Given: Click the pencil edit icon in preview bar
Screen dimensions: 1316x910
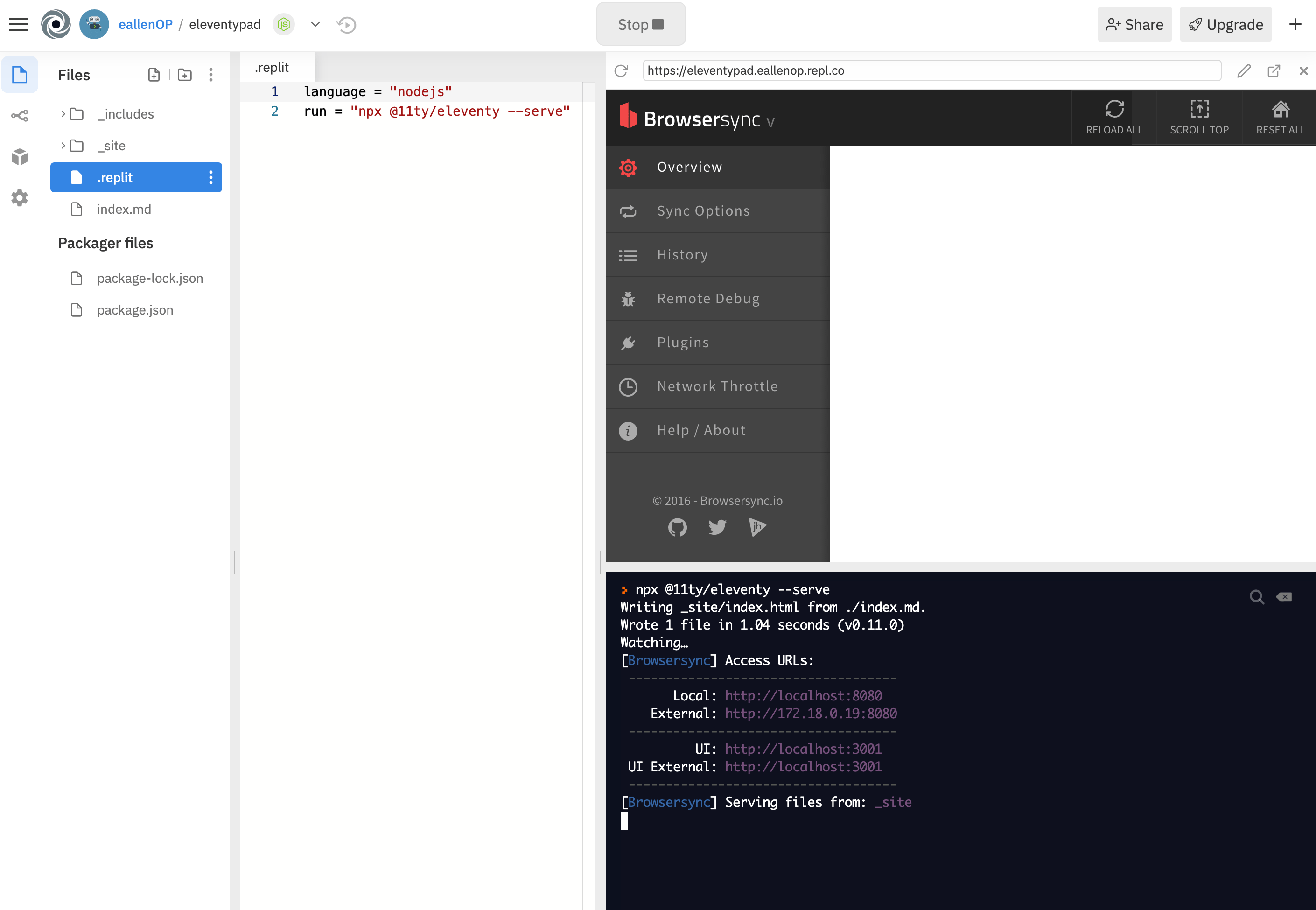Looking at the screenshot, I should point(1244,71).
